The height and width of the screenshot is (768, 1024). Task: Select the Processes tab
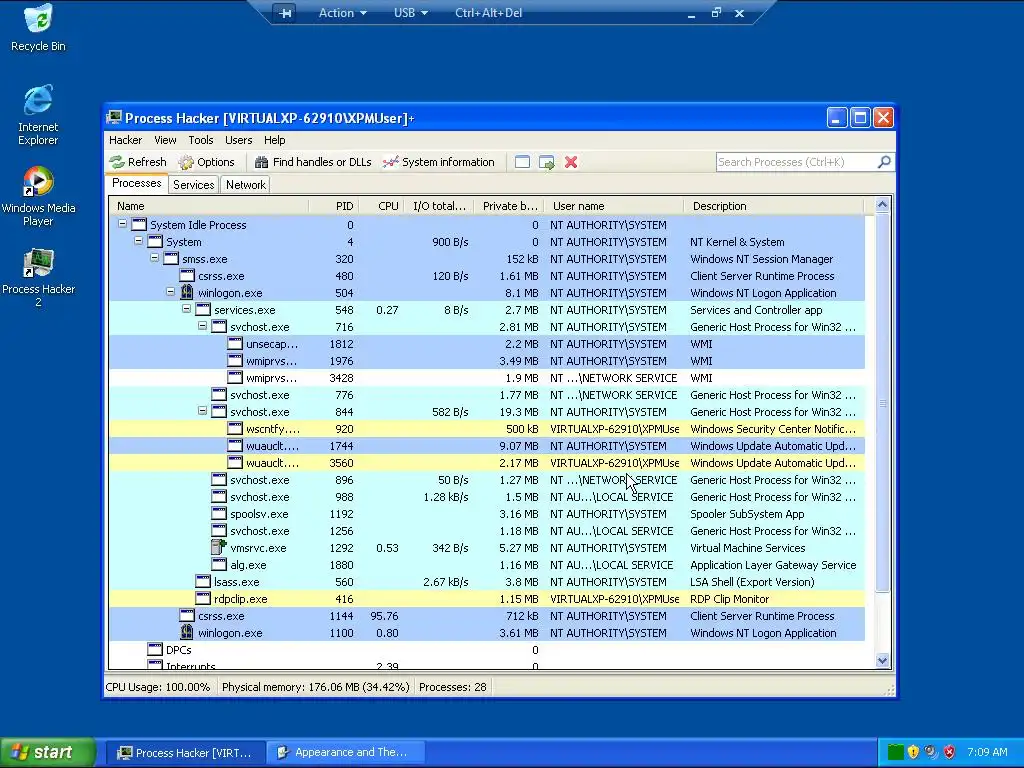[x=136, y=184]
